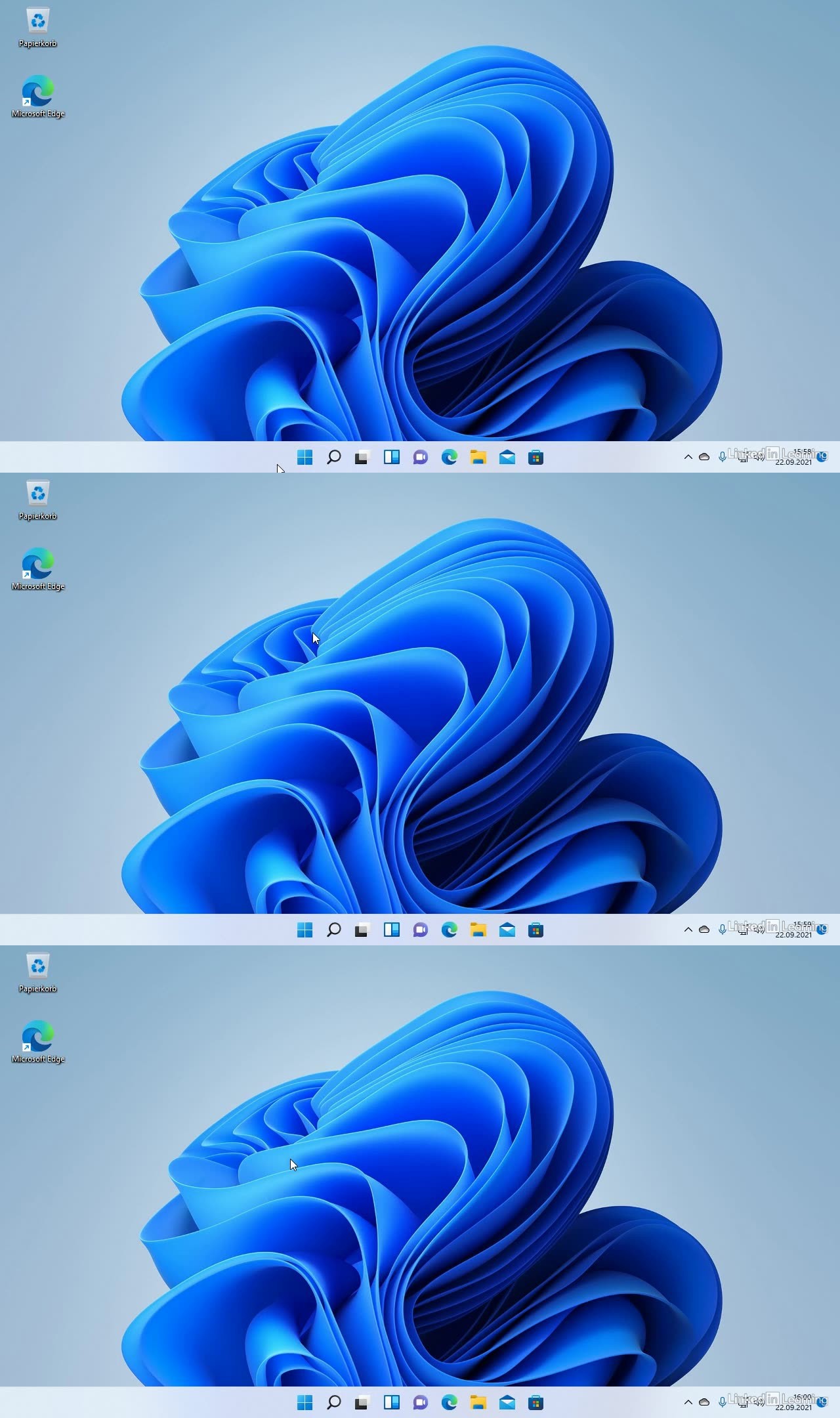
Task: Open Microsoft Store in the top desktop frame
Action: point(535,458)
